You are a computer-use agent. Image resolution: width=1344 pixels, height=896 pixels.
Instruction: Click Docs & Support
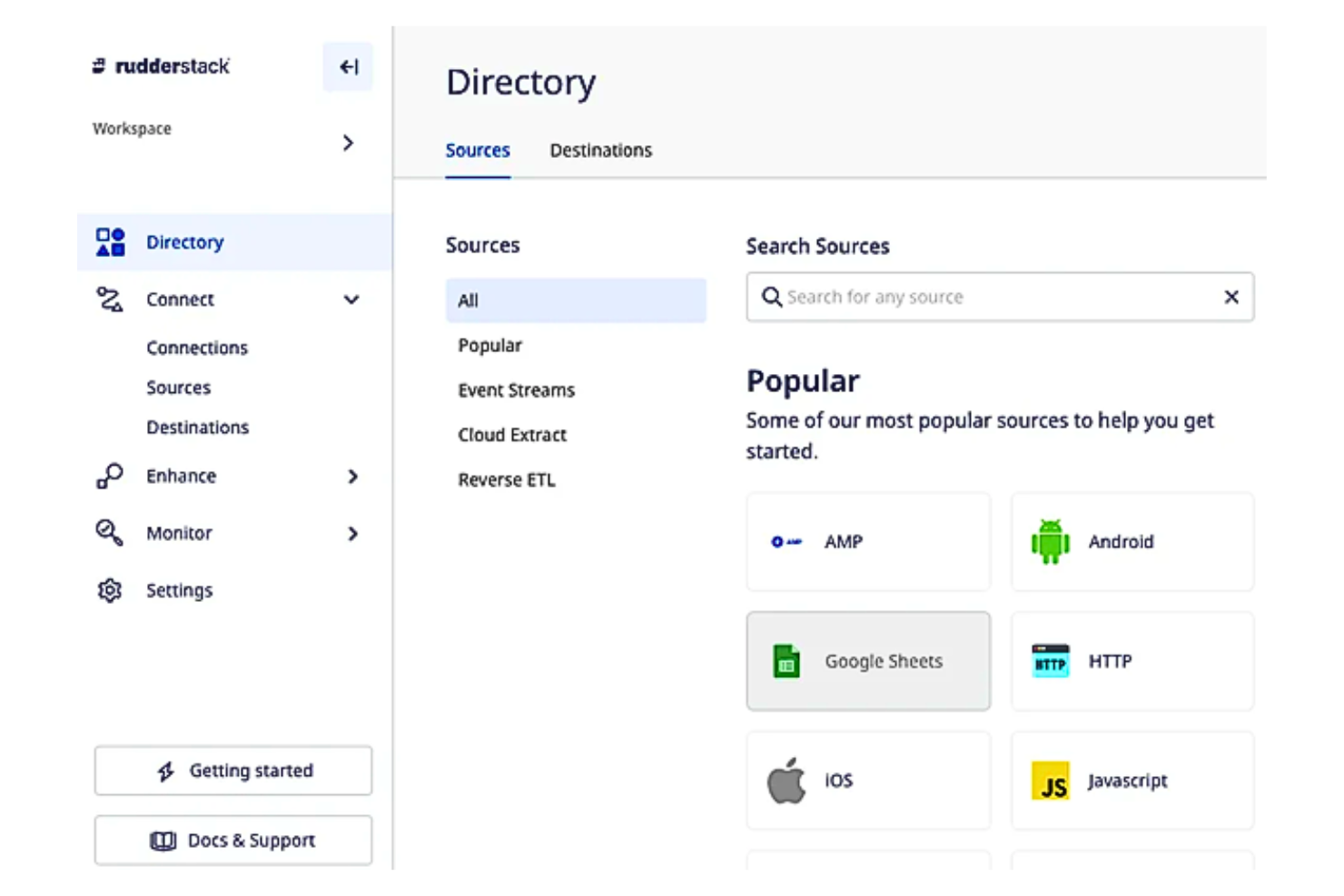(232, 840)
